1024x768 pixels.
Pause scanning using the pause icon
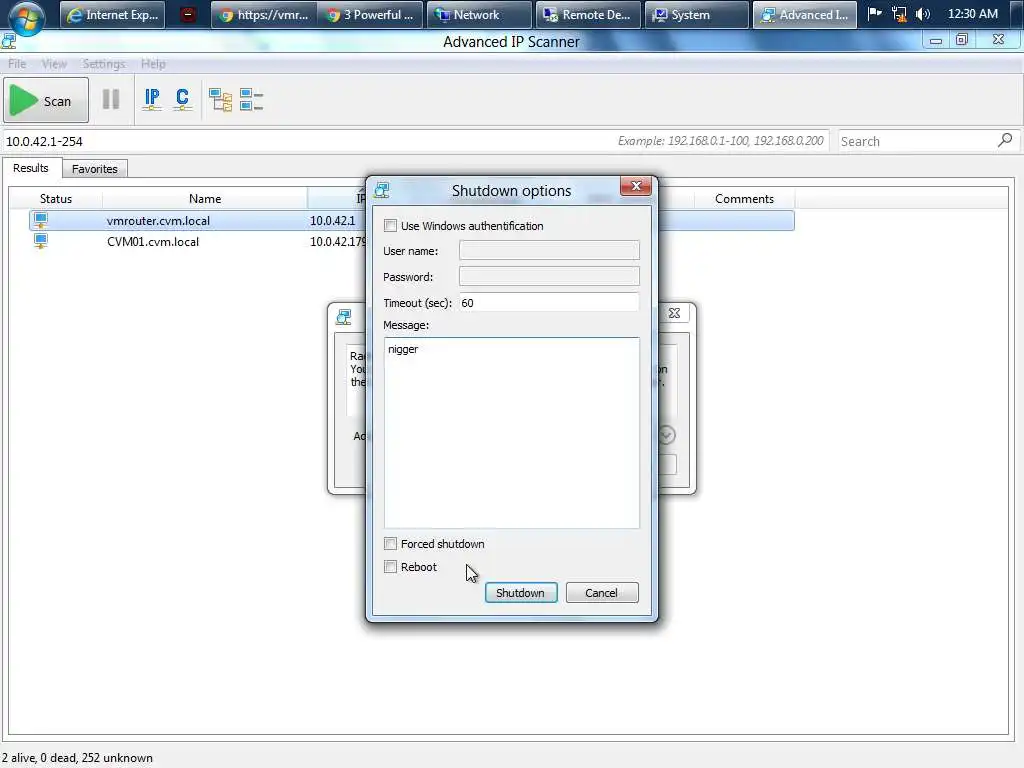[x=111, y=99]
